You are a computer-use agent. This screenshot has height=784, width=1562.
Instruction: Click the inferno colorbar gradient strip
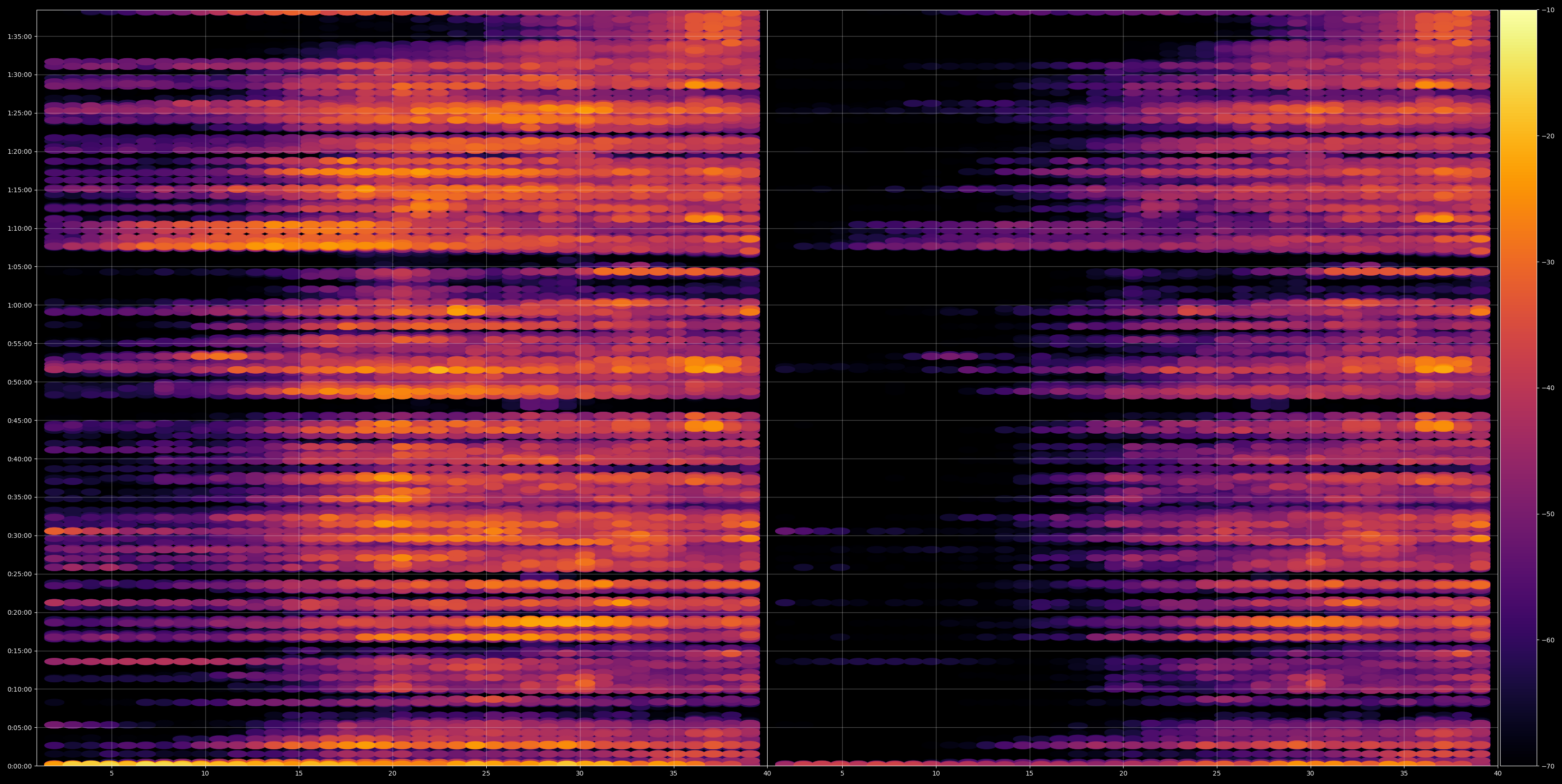[x=1518, y=388]
